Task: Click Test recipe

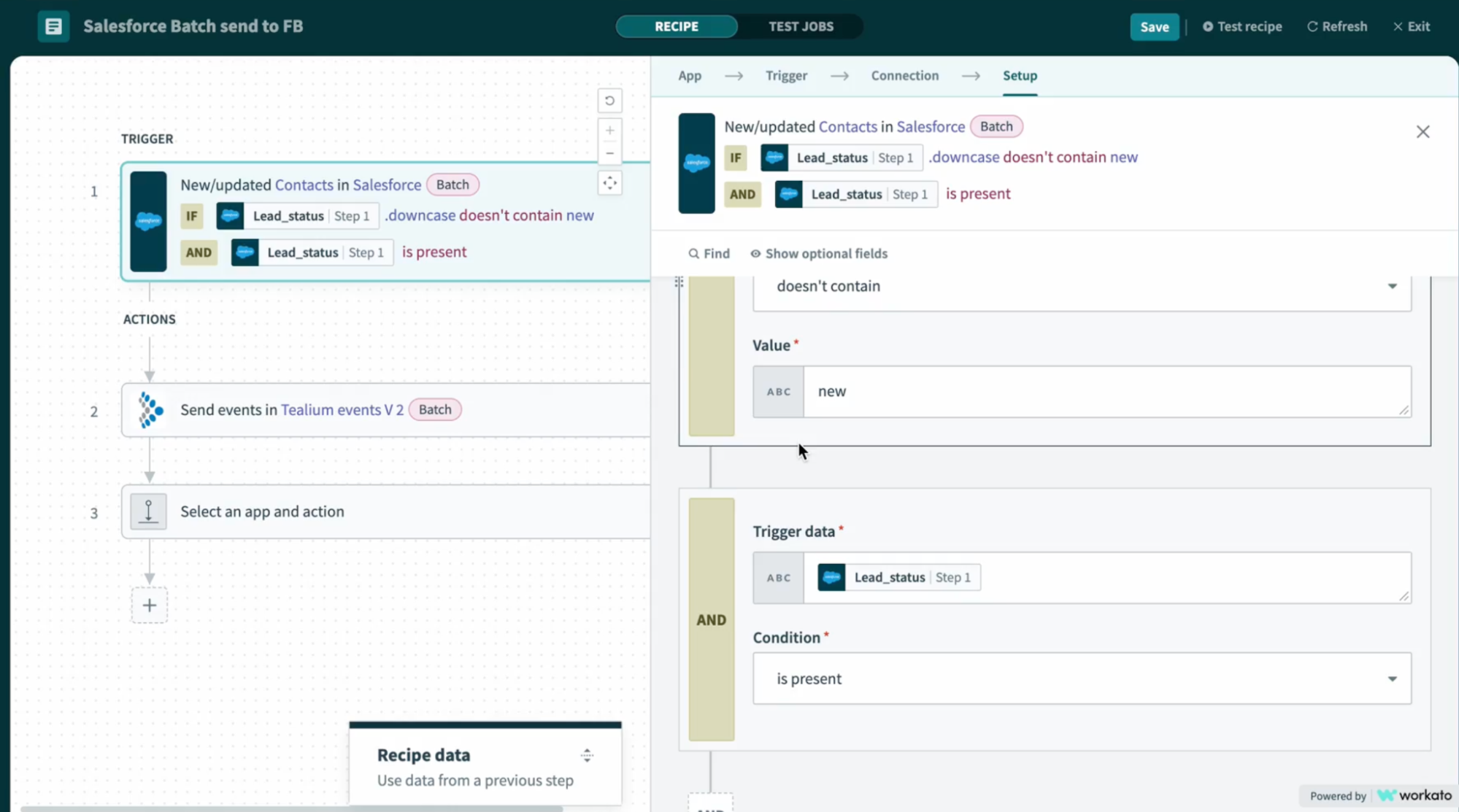Action: (1242, 27)
